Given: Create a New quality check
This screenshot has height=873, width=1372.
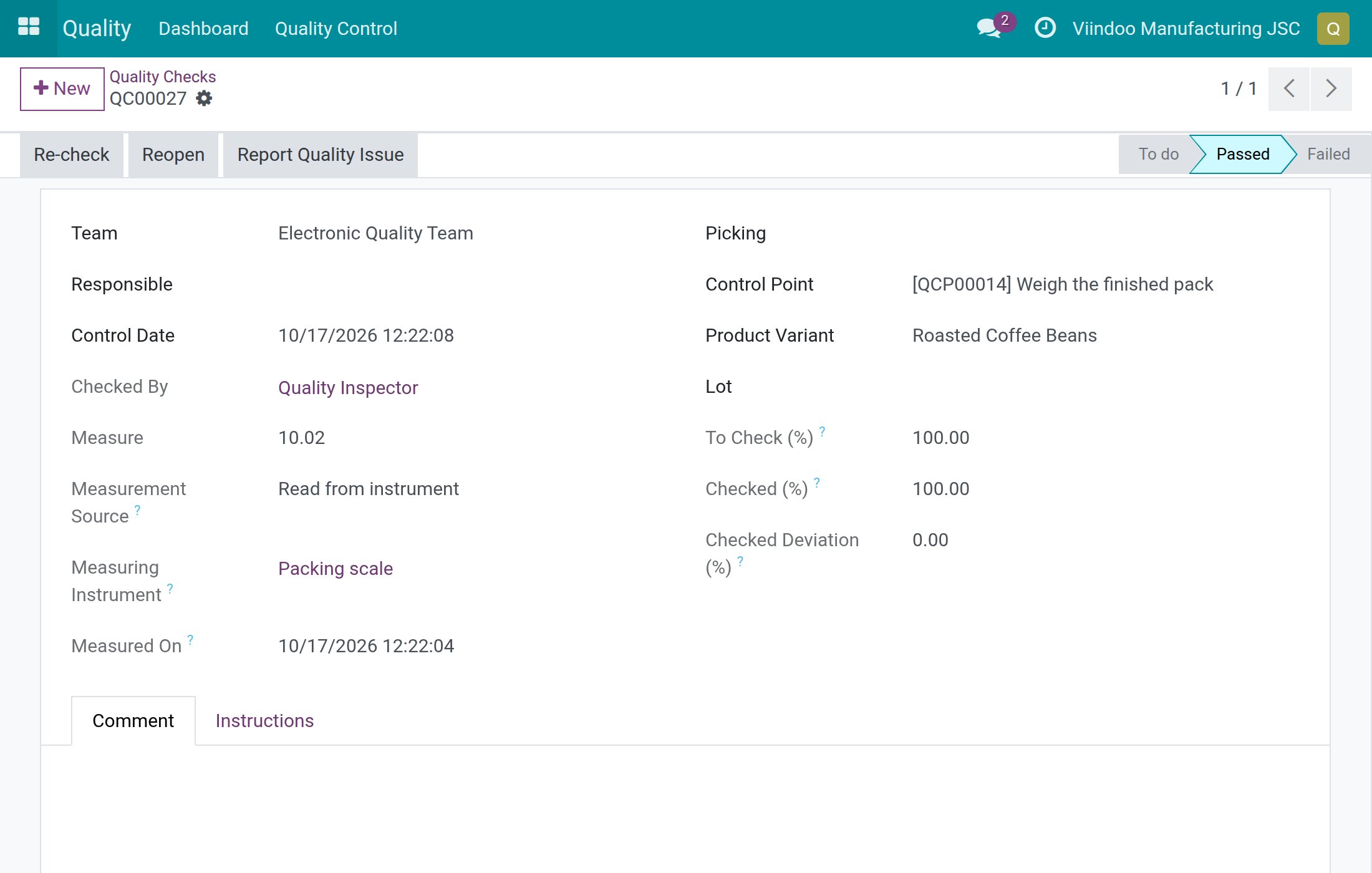Looking at the screenshot, I should click(62, 89).
